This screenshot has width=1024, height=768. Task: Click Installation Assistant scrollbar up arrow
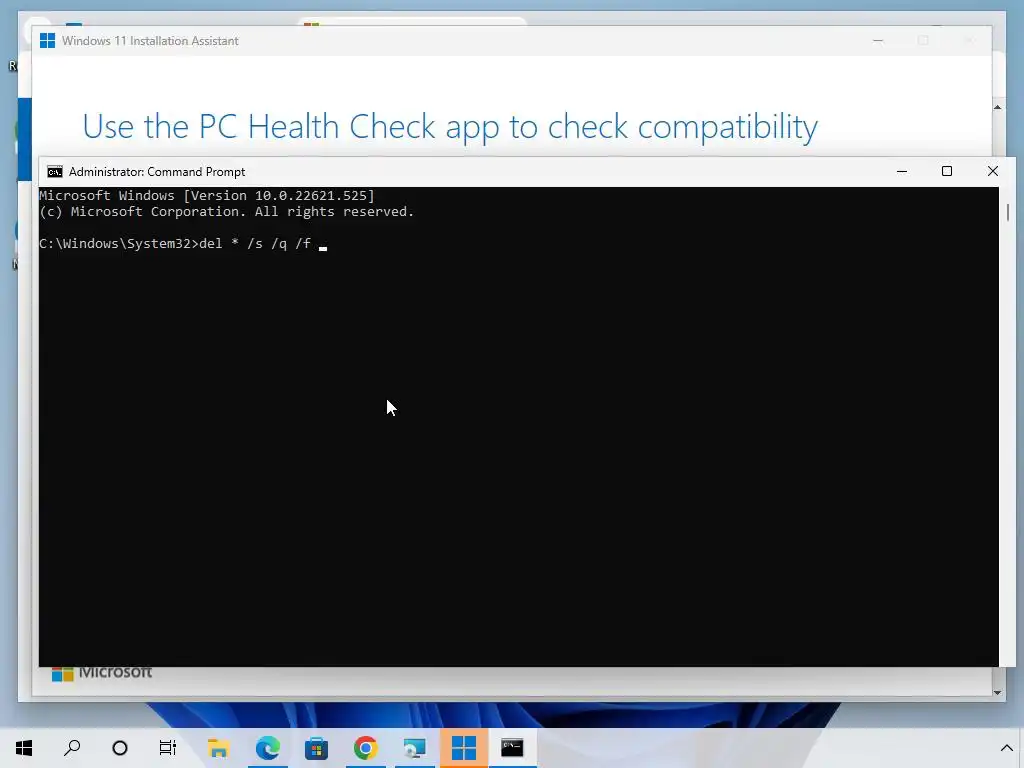click(x=997, y=107)
